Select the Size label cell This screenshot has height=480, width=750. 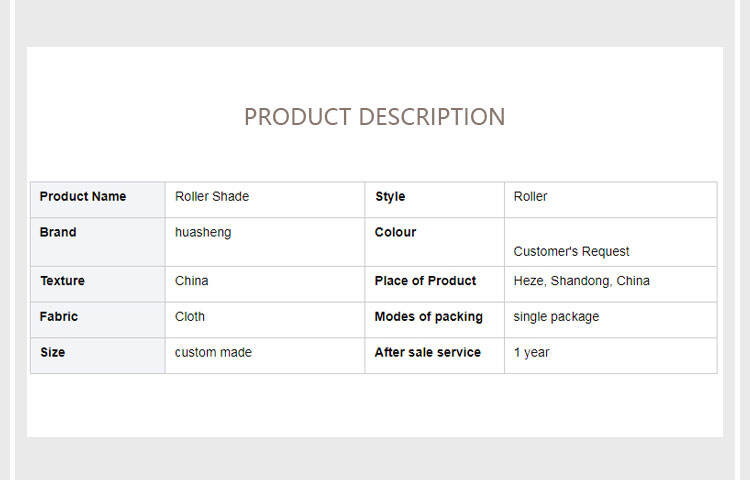[x=52, y=353]
